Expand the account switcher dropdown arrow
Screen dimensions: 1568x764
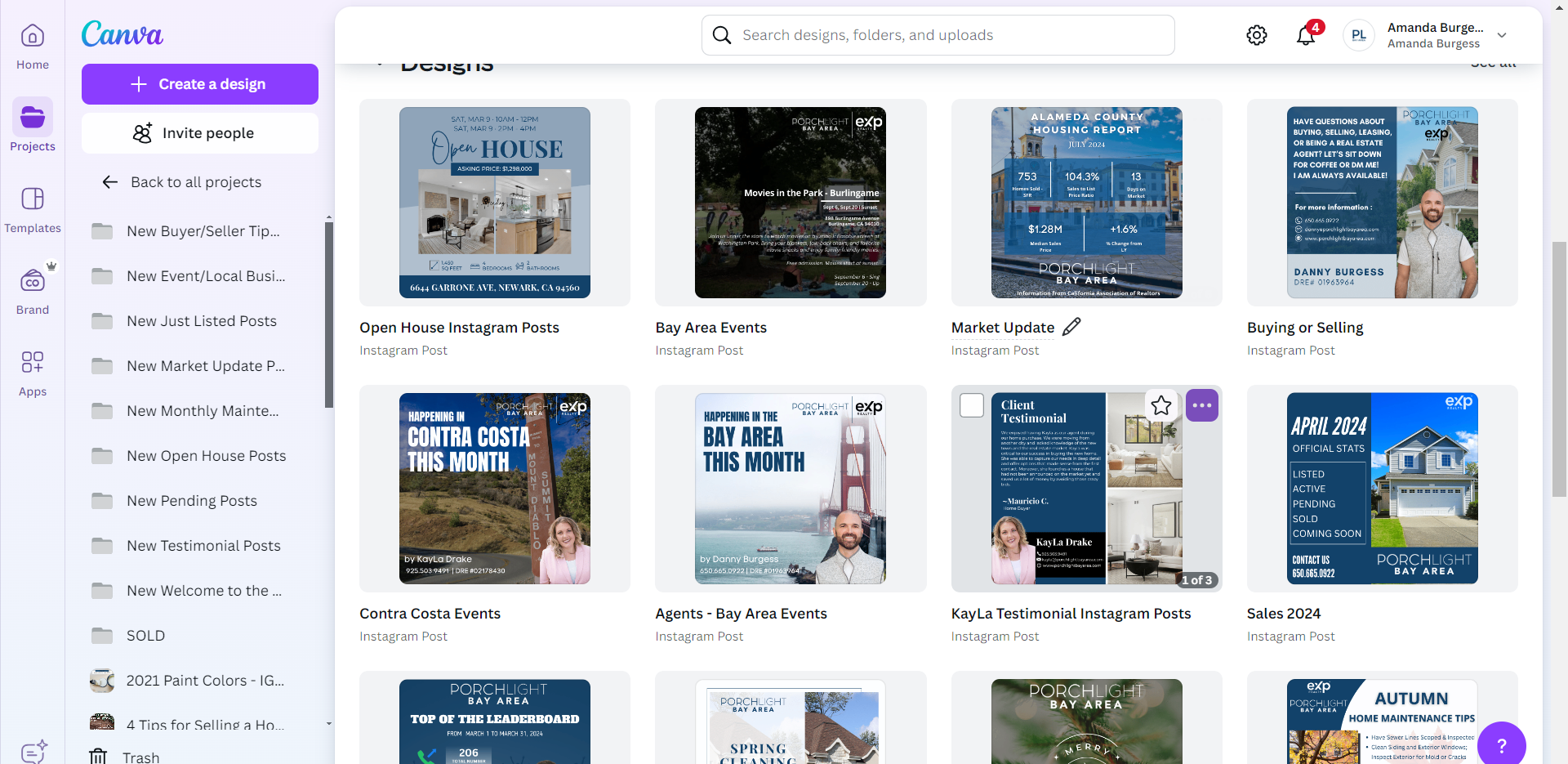pos(1502,35)
